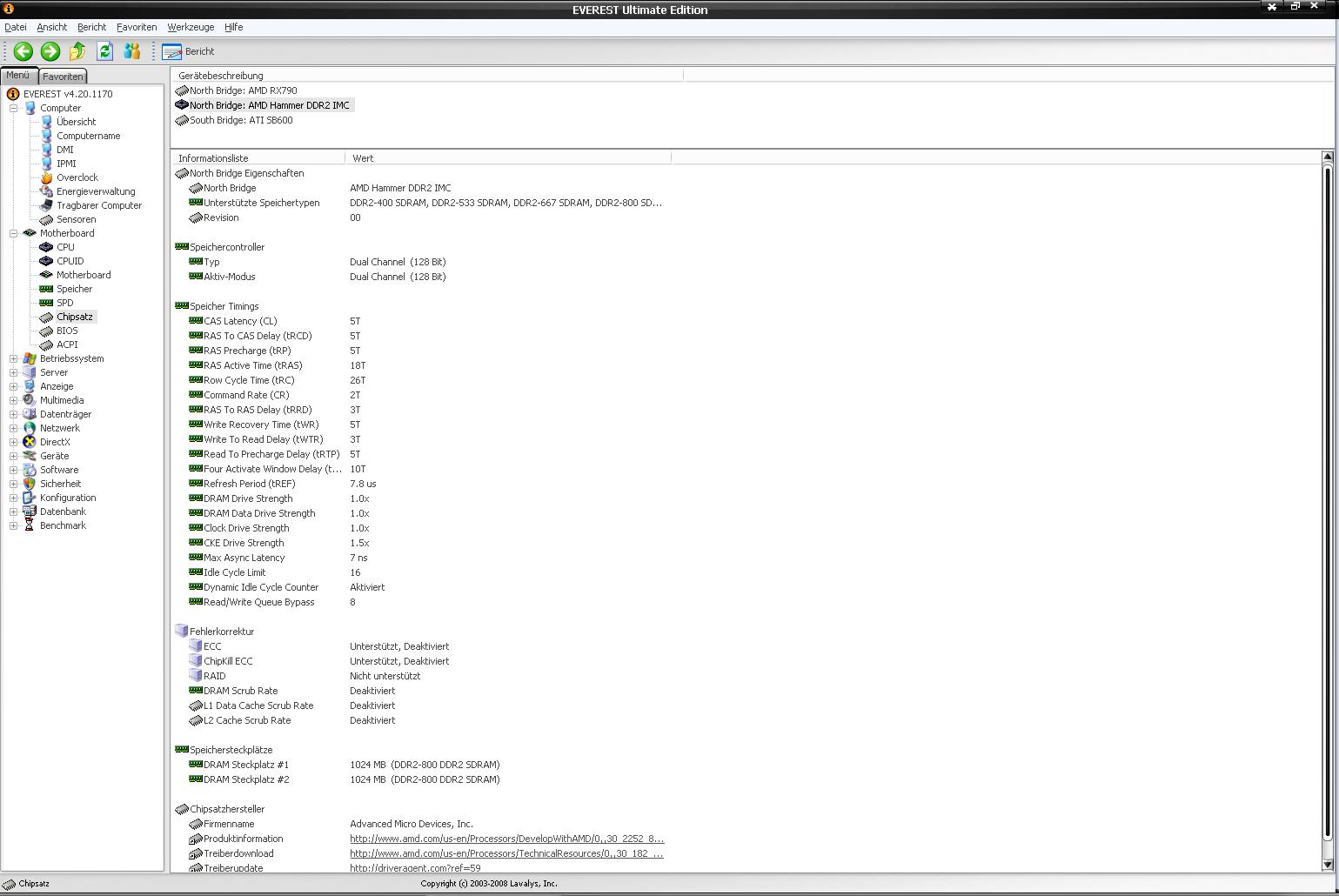The image size is (1339, 896).
Task: Open the Produktinformation AMD link
Action: [x=506, y=839]
